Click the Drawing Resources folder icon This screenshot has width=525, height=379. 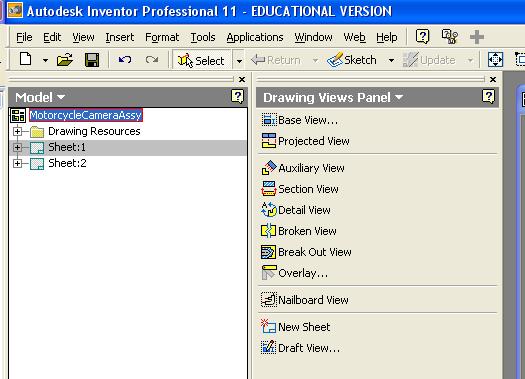pos(37,132)
